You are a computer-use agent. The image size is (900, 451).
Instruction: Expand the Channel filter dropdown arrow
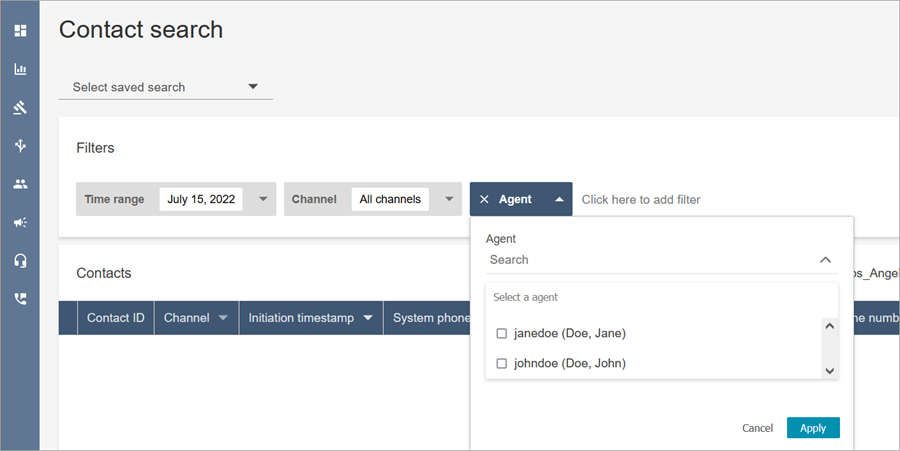tap(449, 199)
